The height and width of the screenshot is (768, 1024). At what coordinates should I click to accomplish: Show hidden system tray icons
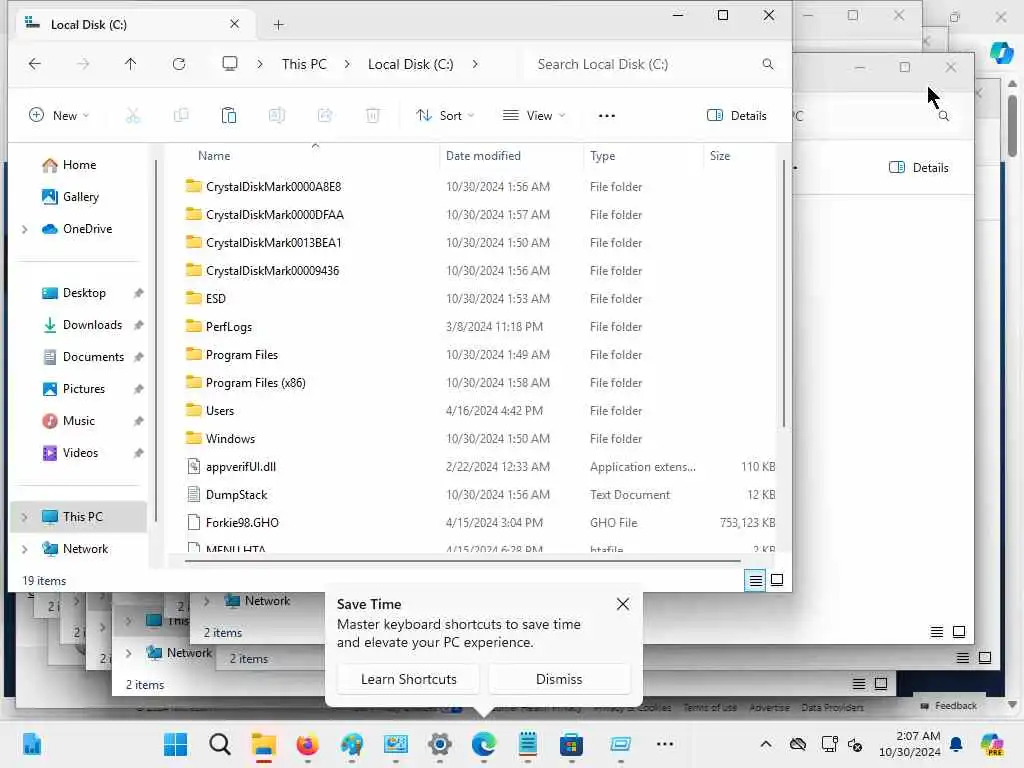(766, 744)
